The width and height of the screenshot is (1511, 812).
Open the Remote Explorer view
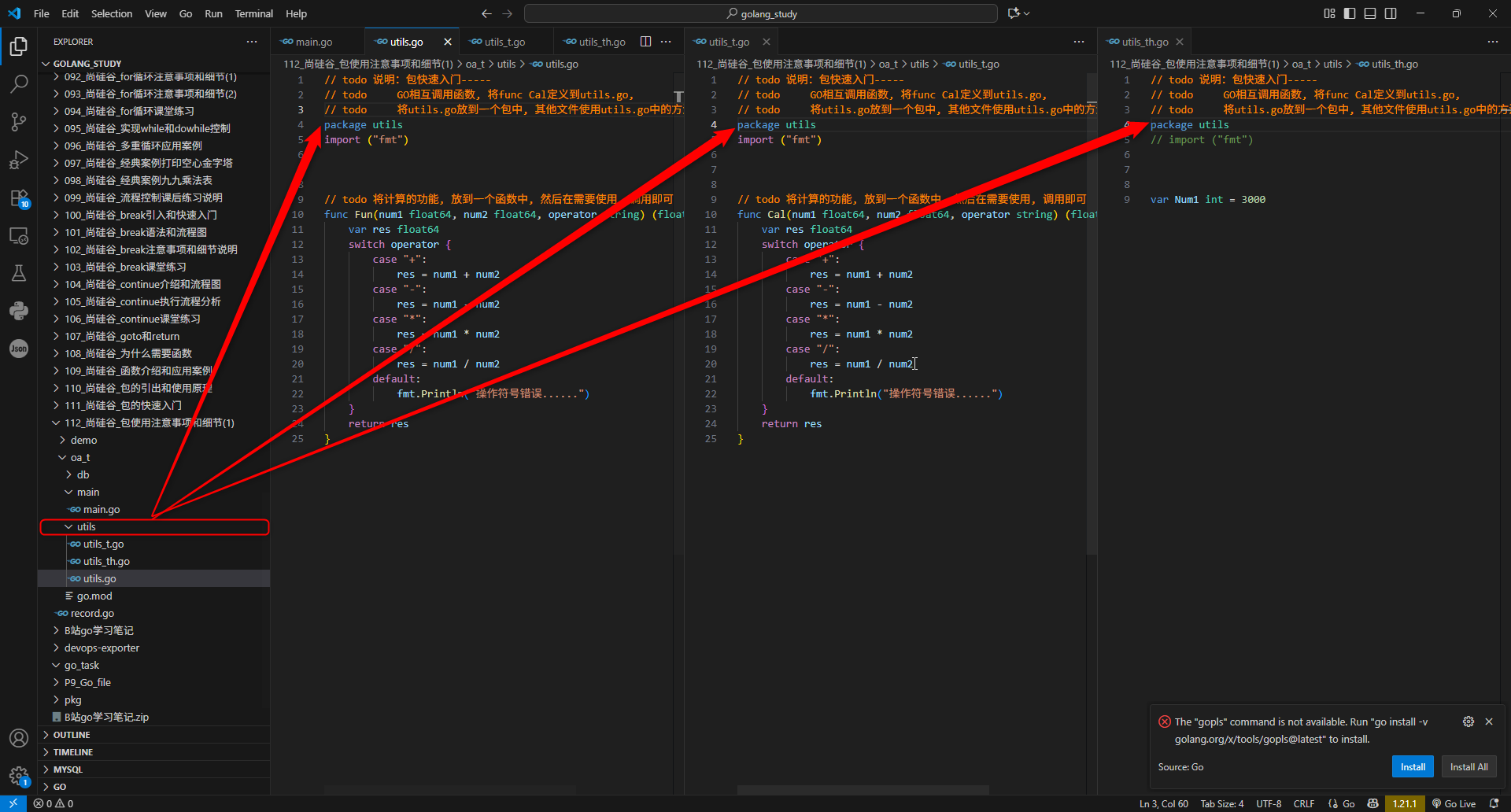tap(19, 236)
